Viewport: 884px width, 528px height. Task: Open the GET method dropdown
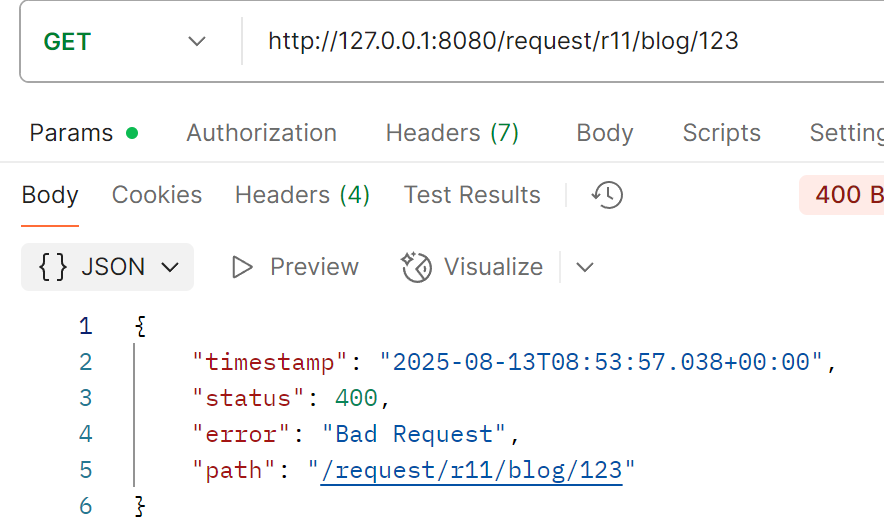pos(125,42)
